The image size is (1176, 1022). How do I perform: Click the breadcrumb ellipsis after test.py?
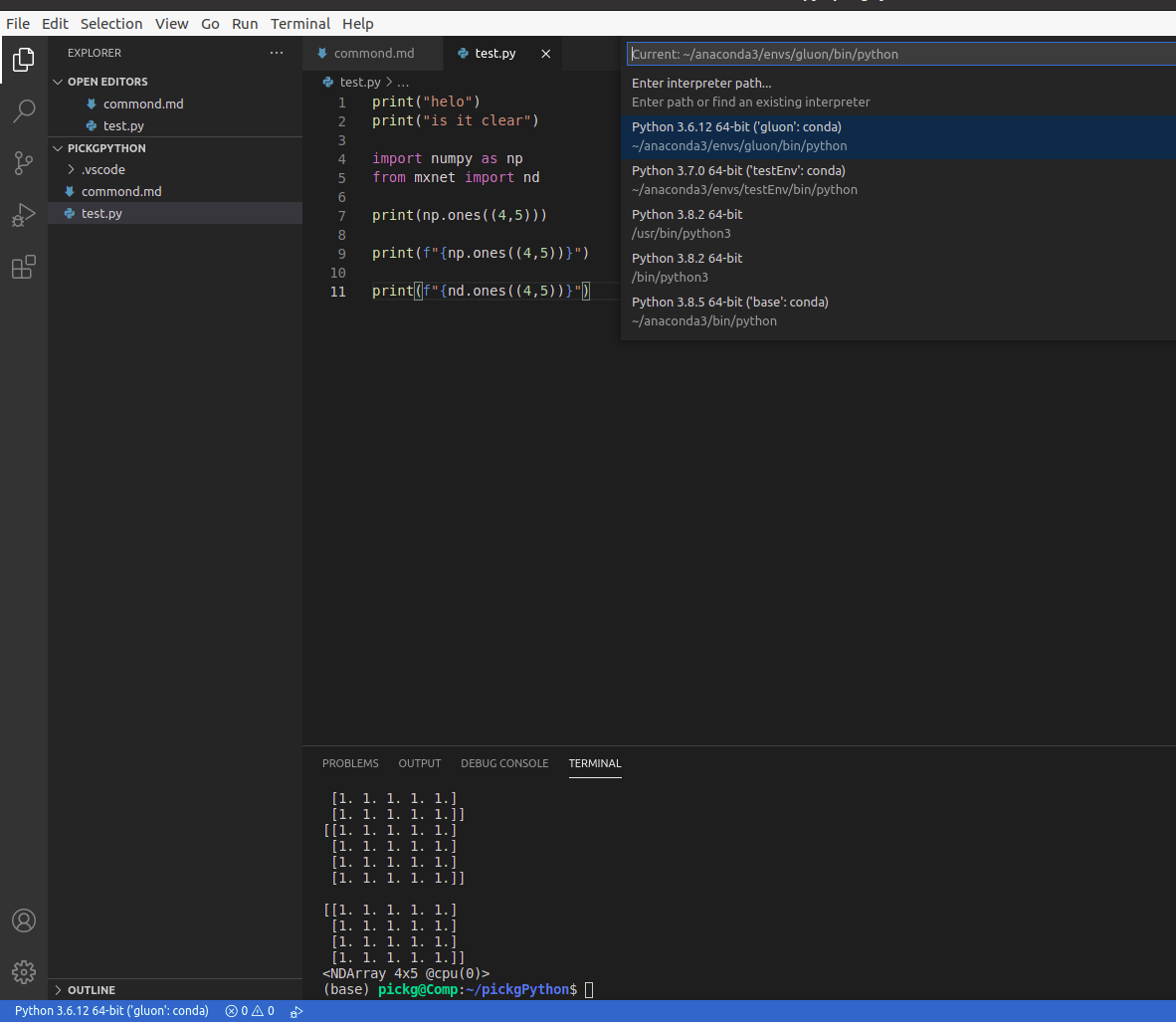pyautogui.click(x=403, y=83)
